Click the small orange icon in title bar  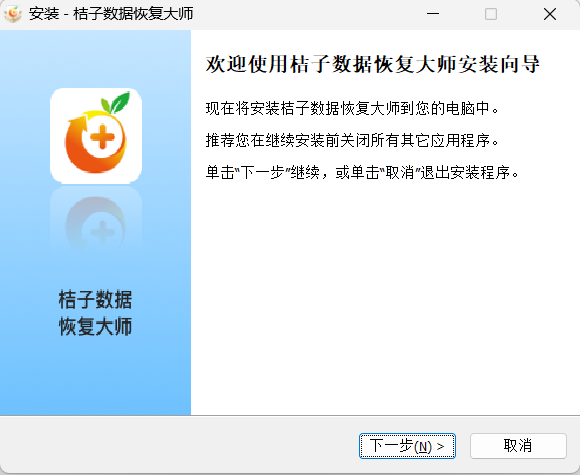tap(13, 14)
